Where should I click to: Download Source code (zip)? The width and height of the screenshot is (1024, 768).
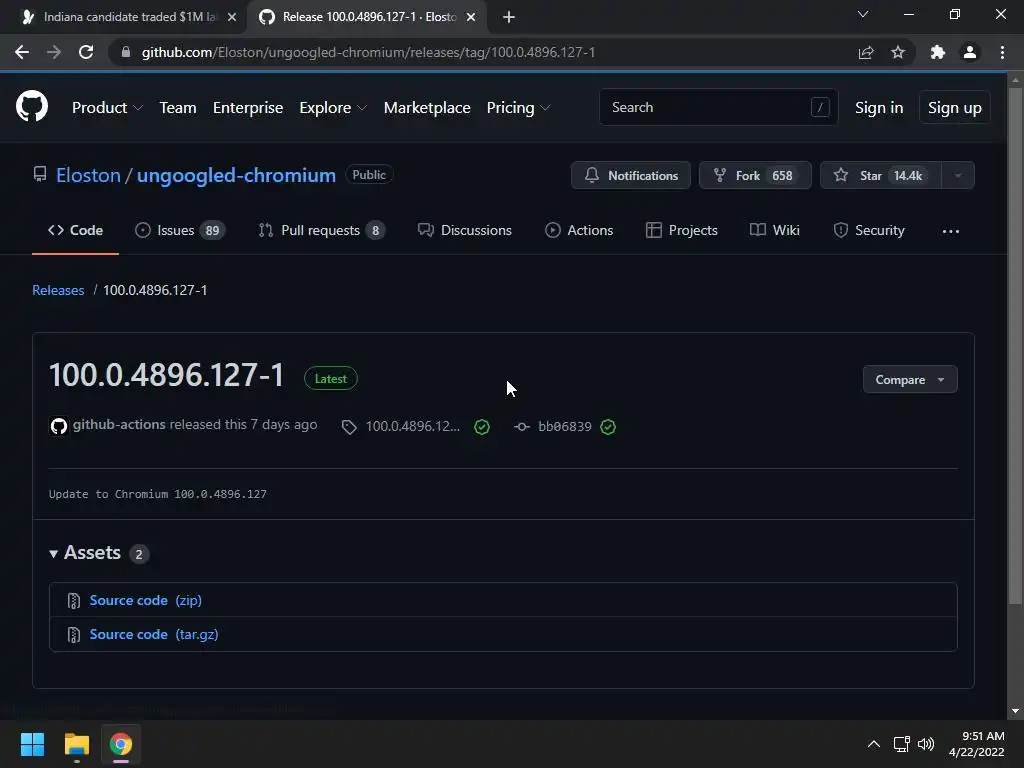[146, 600]
